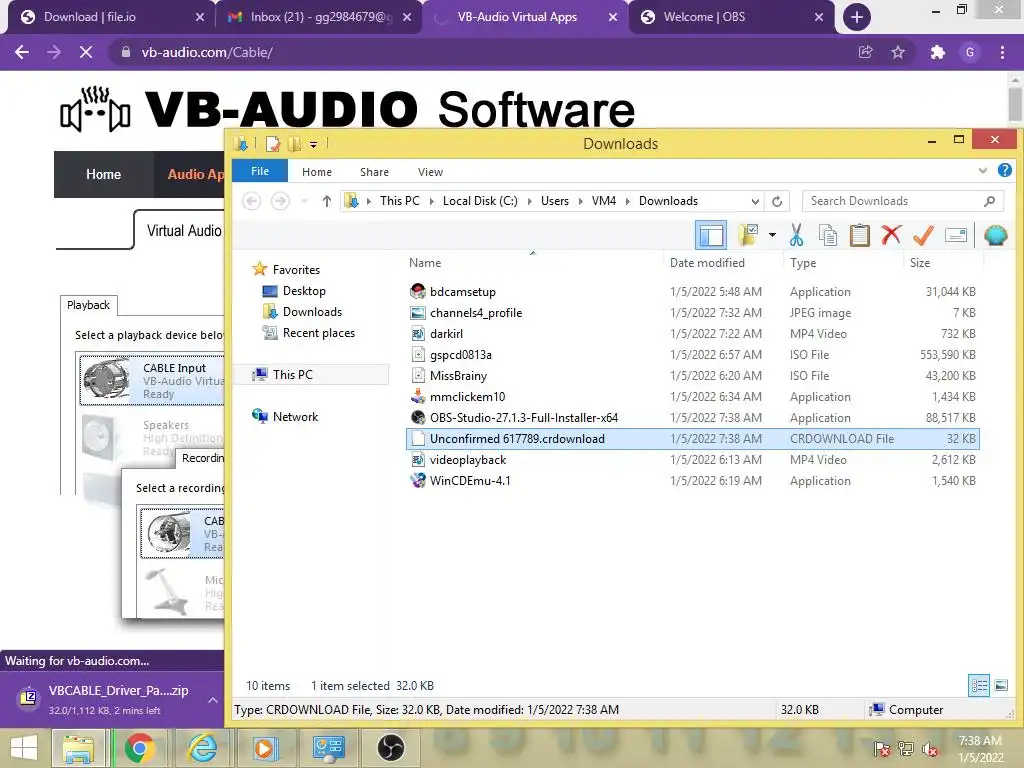Open the Windows Start button
This screenshot has height=768, width=1024.
coord(24,748)
